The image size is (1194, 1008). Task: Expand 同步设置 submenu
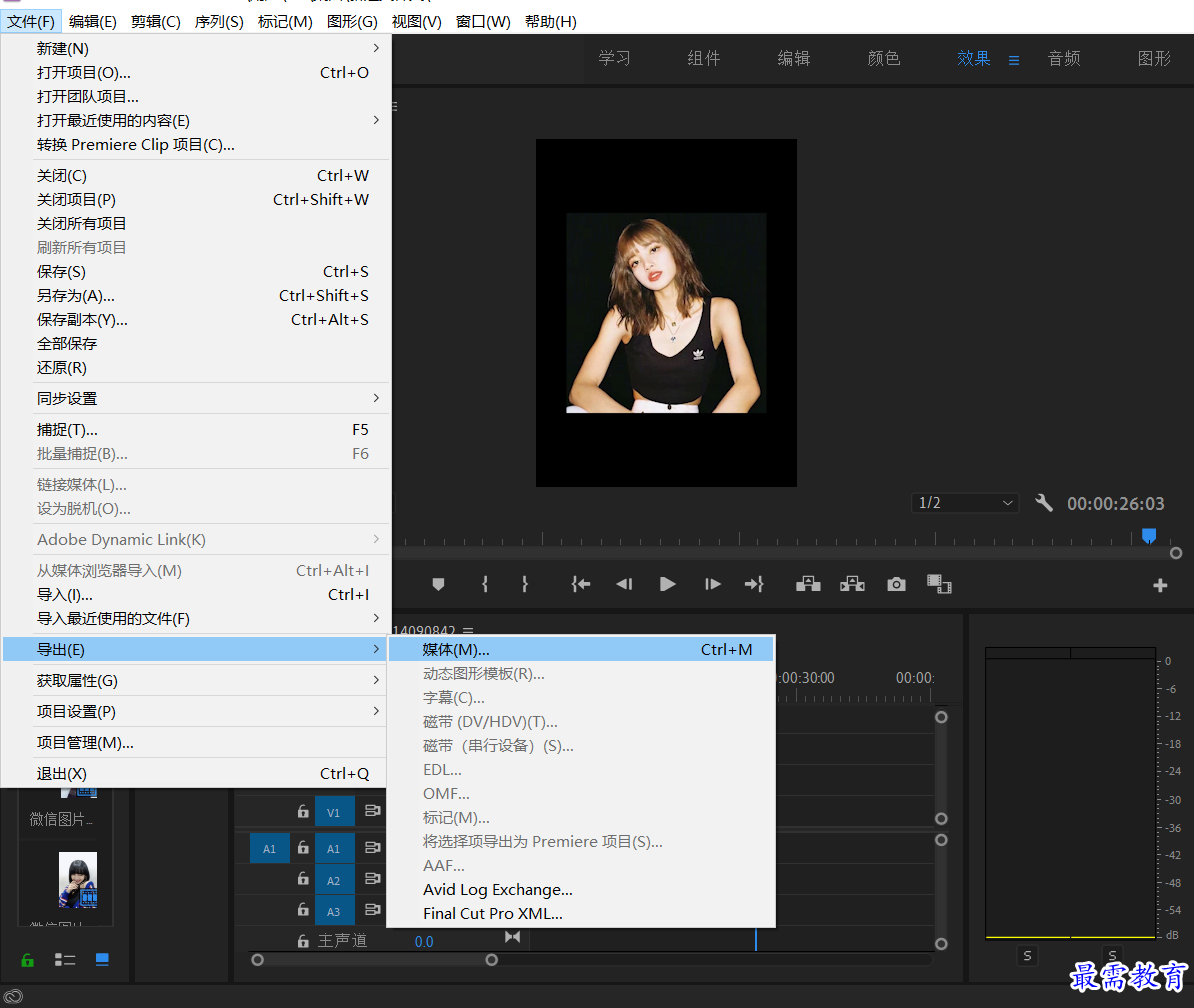[197, 398]
